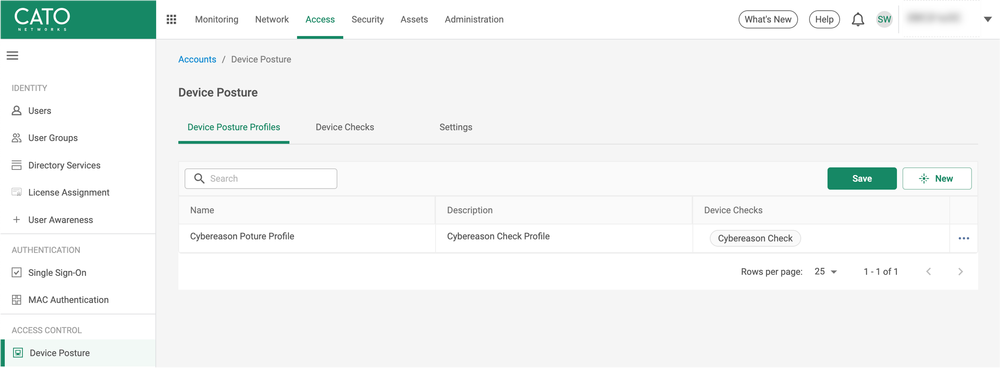Click the Help button

pos(825,20)
